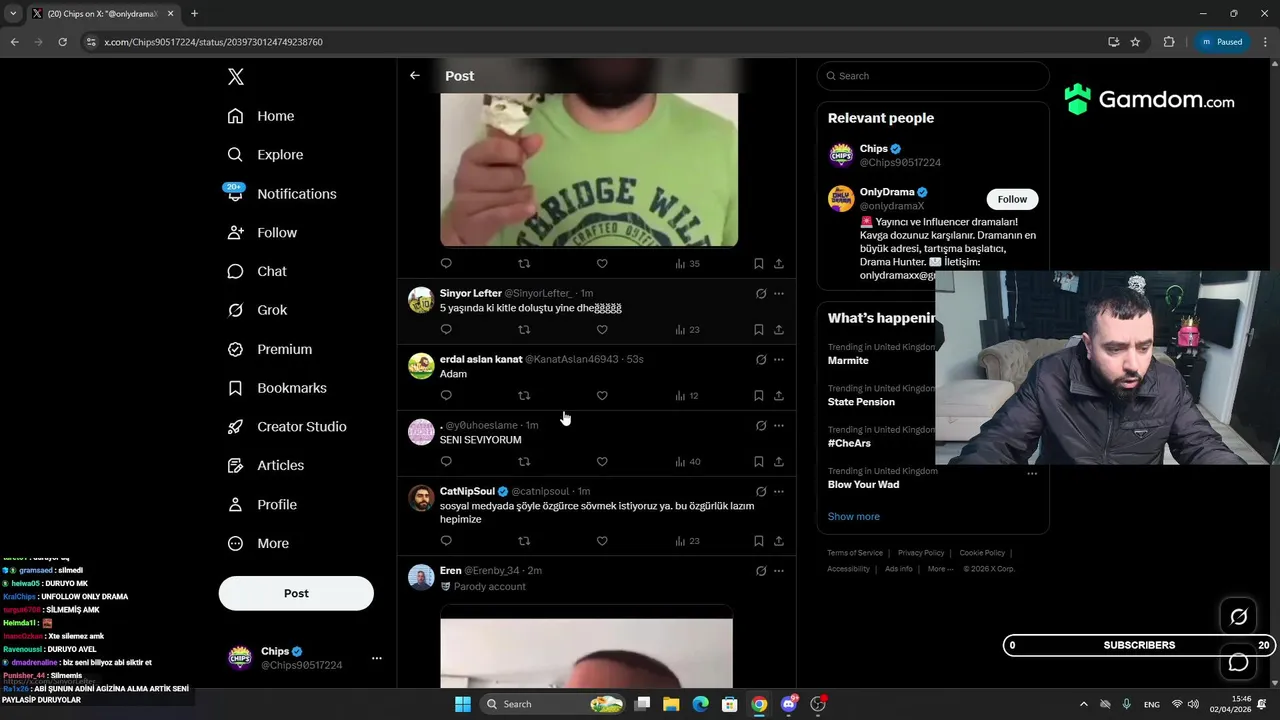Open Explore in sidebar

point(265,155)
